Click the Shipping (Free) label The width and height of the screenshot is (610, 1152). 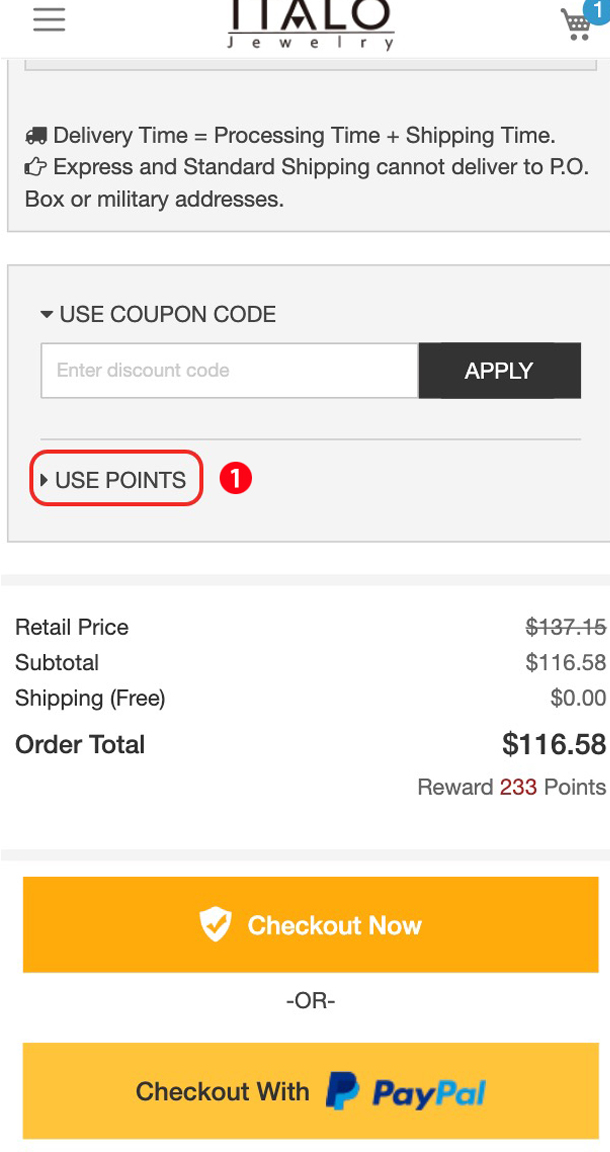[90, 698]
